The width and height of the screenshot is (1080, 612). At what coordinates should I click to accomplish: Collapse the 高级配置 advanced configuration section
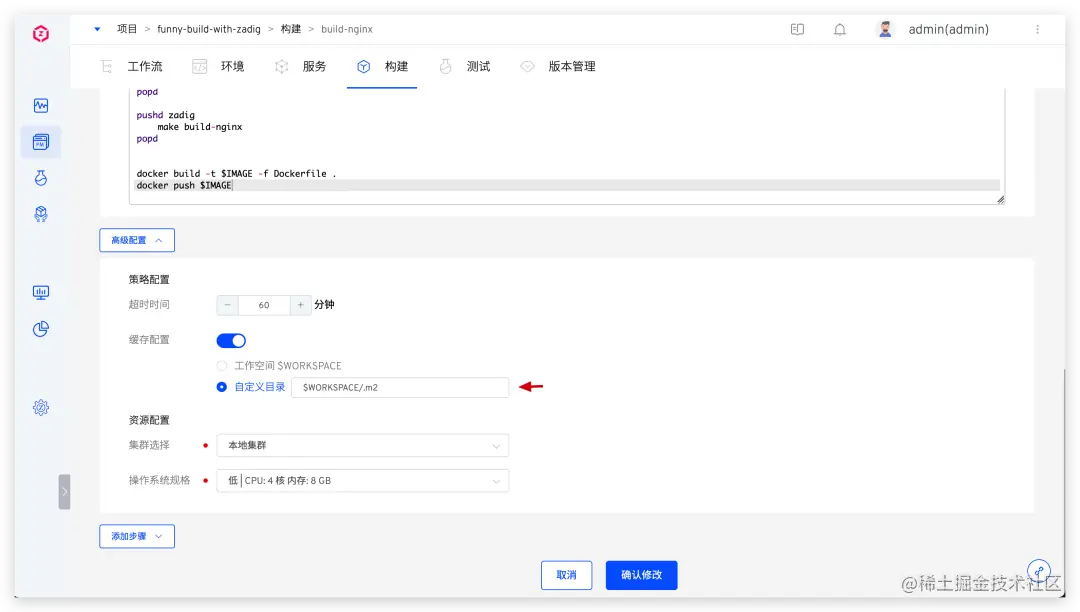point(136,240)
